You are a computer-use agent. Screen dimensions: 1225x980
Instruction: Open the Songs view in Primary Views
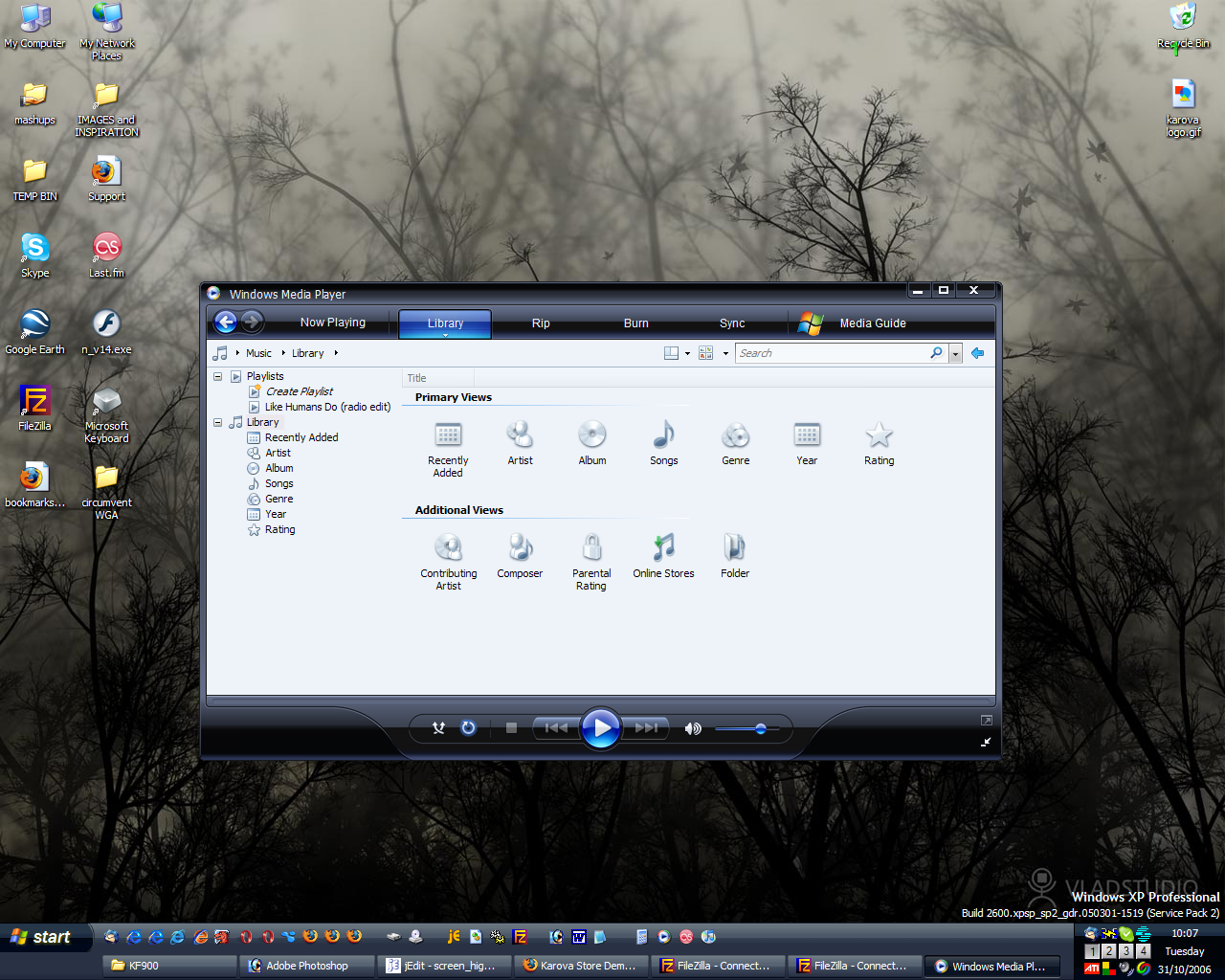(663, 443)
